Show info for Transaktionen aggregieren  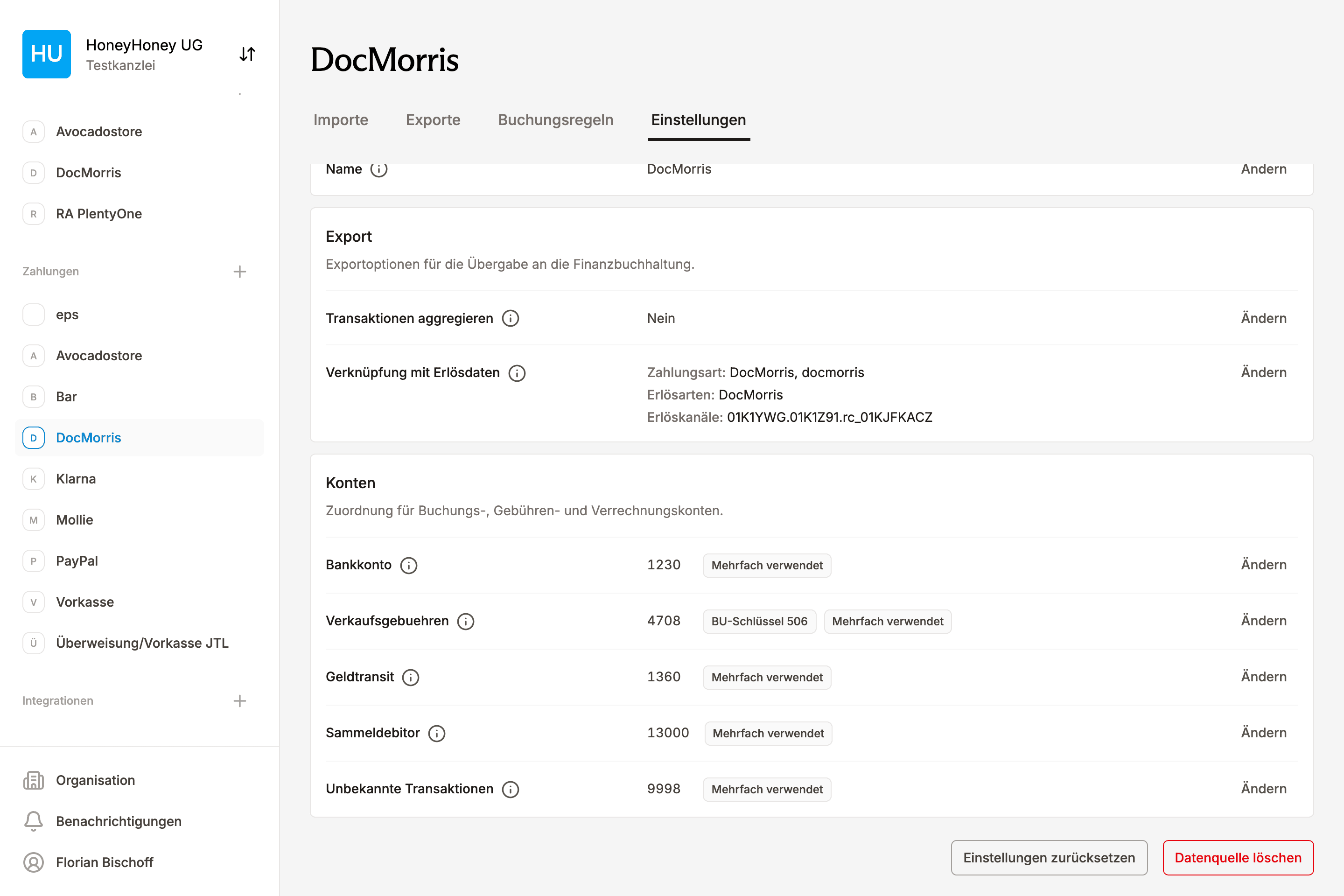click(x=510, y=318)
